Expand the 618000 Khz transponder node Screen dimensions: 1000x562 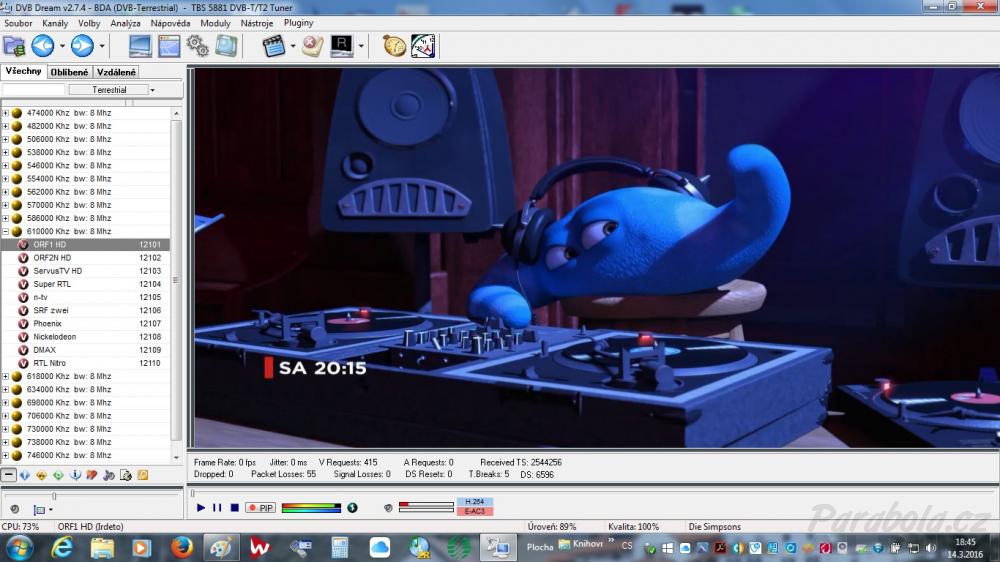tap(6, 376)
